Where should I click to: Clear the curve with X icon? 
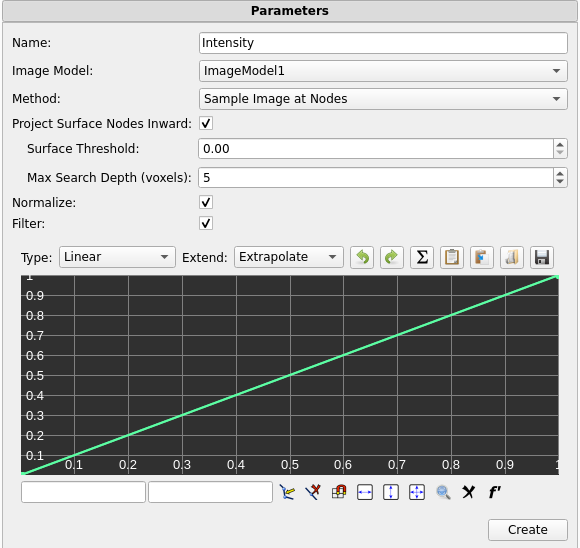pyautogui.click(x=468, y=492)
